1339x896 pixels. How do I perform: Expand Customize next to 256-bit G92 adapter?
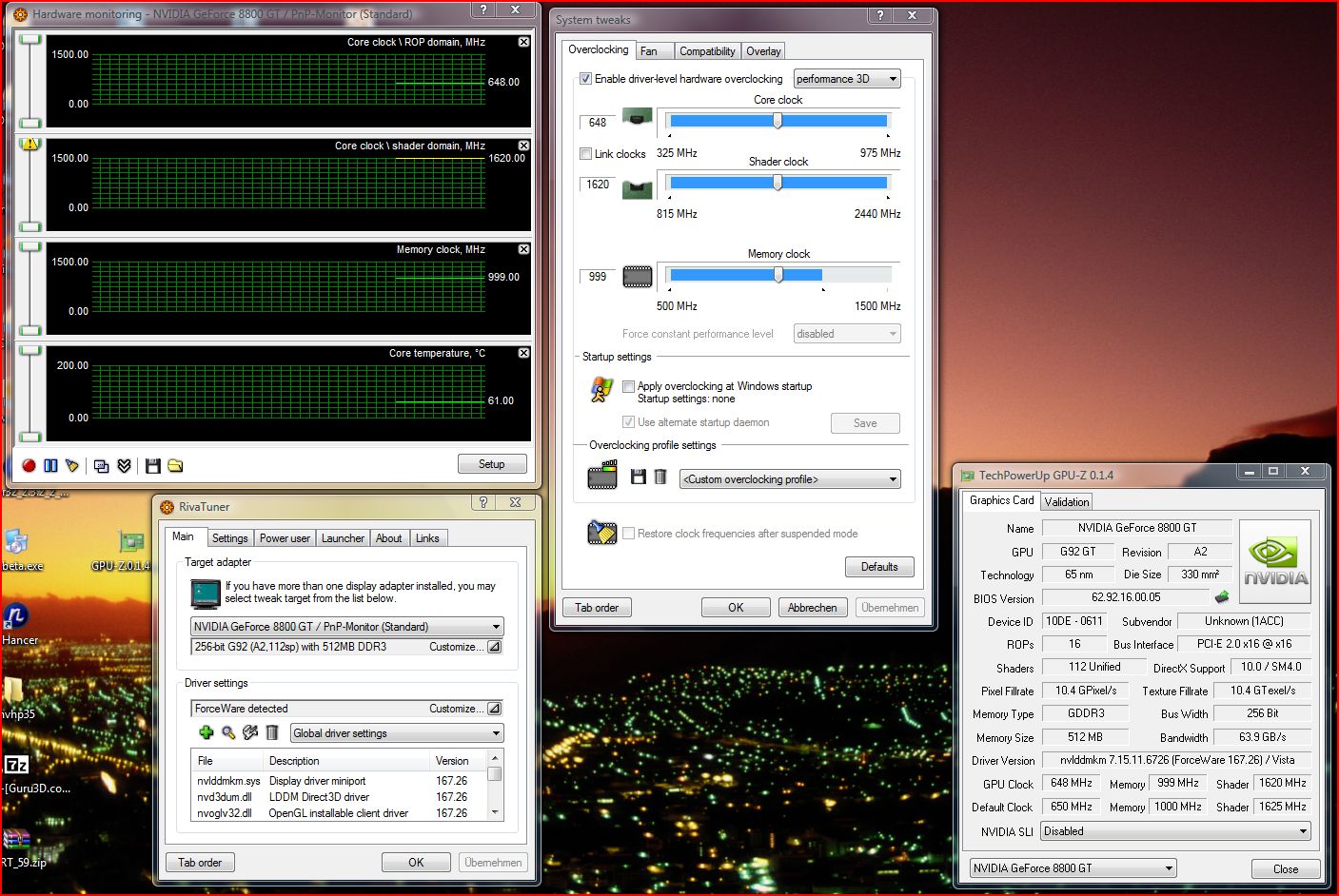click(494, 647)
